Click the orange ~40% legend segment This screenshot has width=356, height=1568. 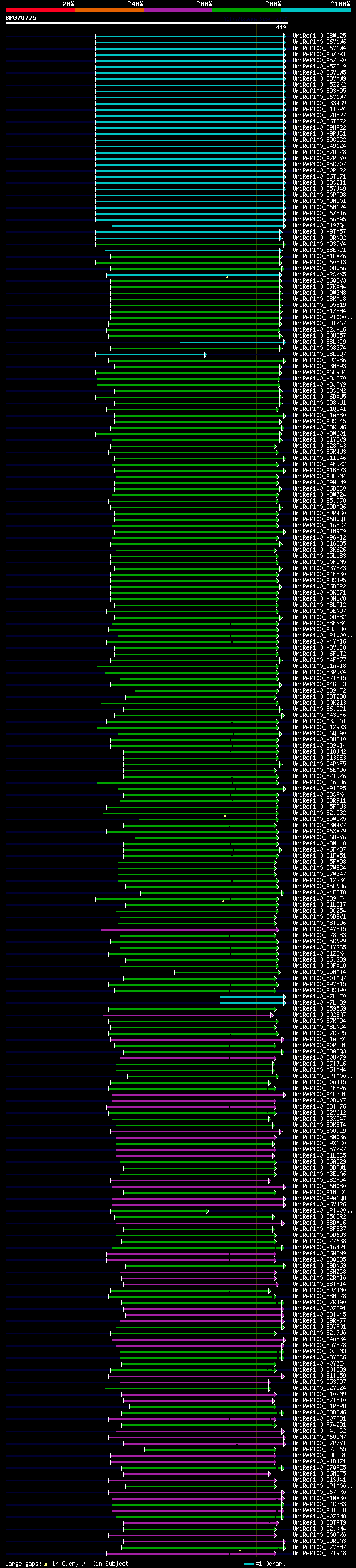tap(109, 10)
